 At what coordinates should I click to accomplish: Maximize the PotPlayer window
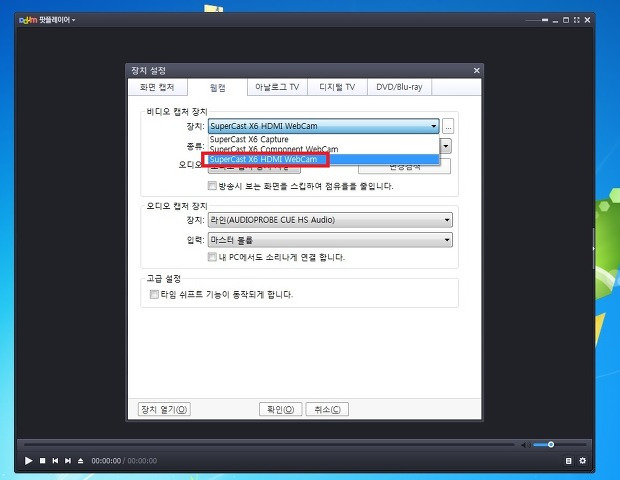click(566, 20)
